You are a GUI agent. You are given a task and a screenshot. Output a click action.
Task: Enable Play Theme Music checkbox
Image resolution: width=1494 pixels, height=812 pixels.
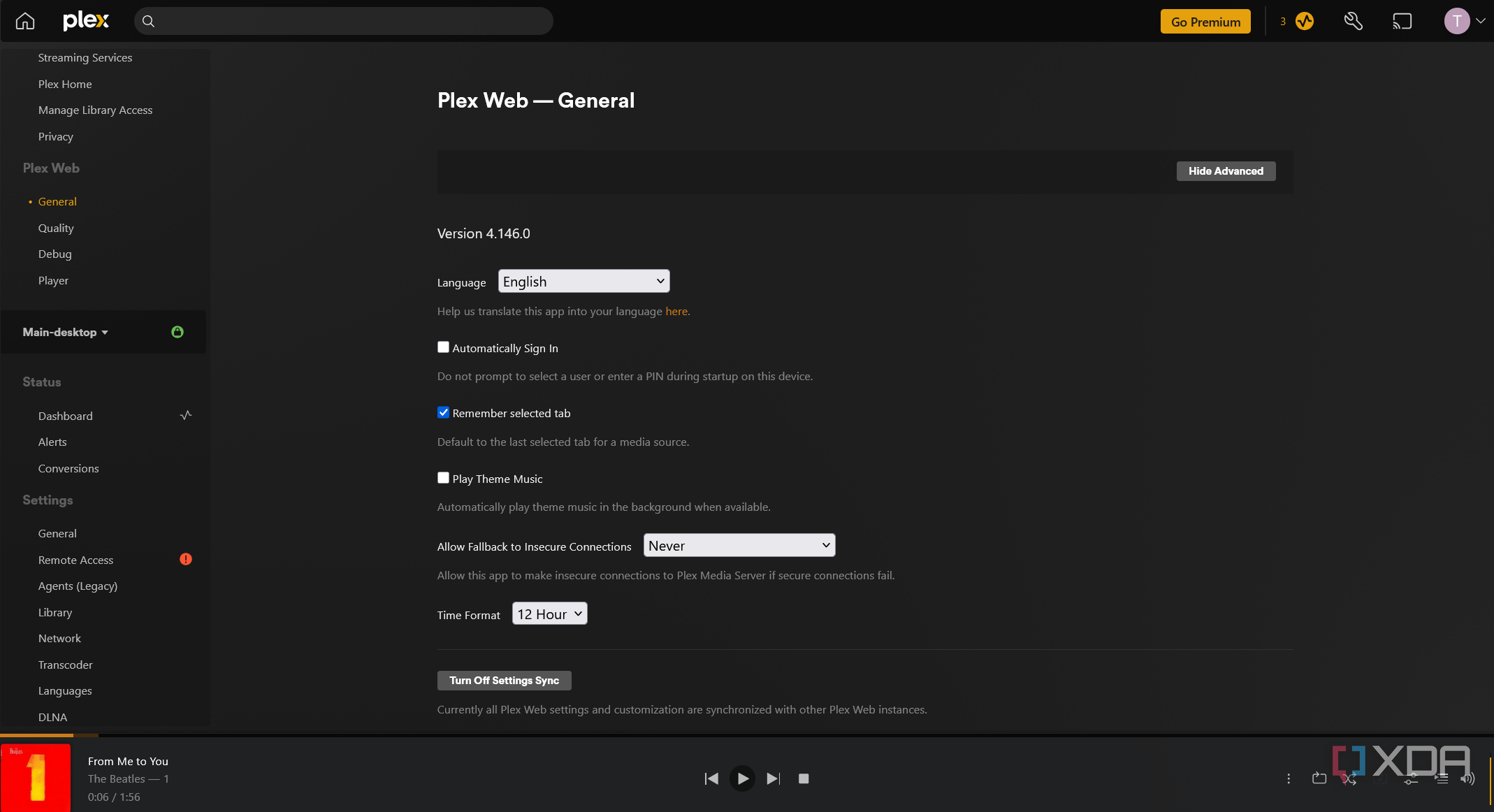pos(443,478)
